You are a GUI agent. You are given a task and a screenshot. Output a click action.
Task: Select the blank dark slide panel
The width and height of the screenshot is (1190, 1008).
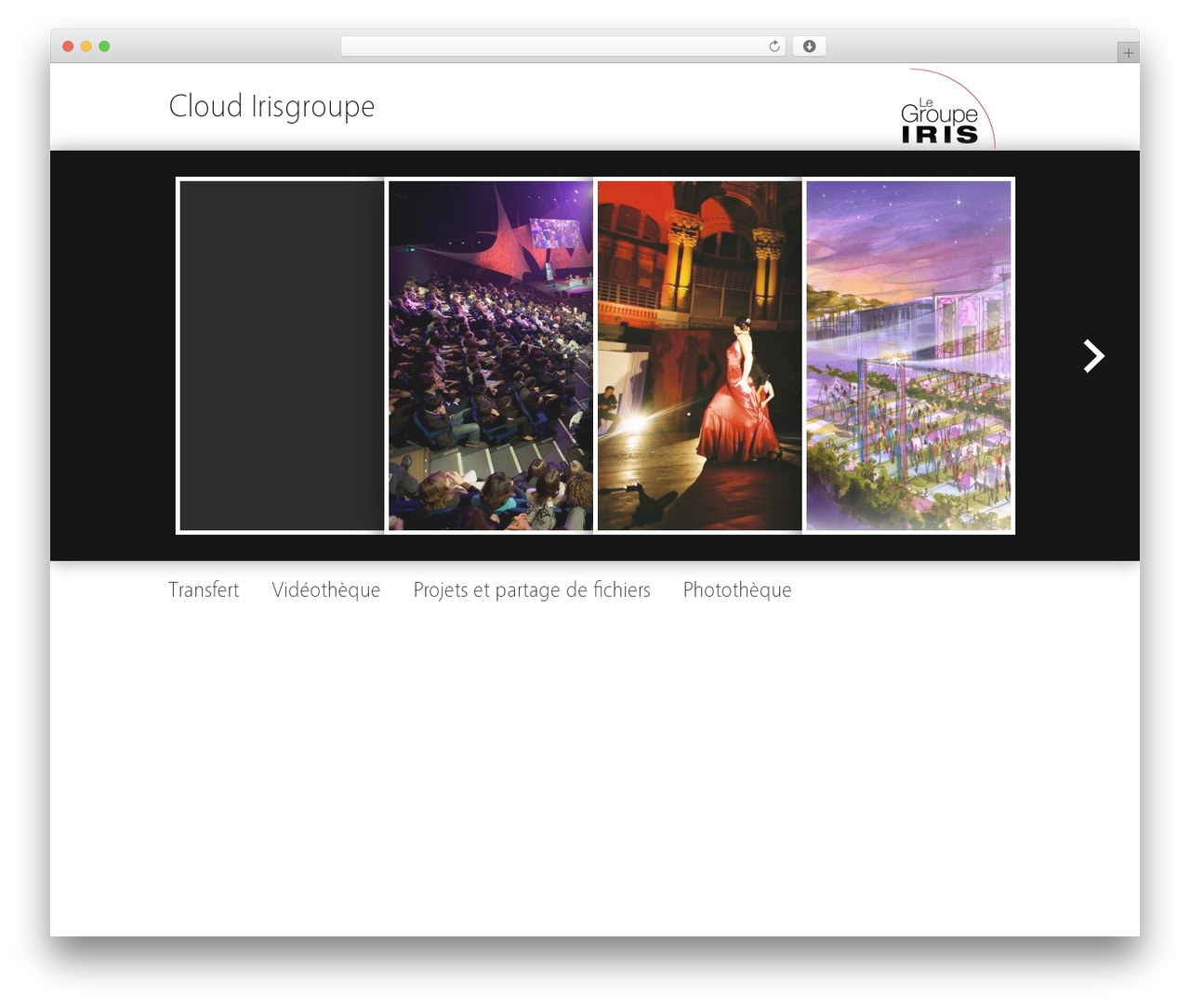[x=282, y=356]
